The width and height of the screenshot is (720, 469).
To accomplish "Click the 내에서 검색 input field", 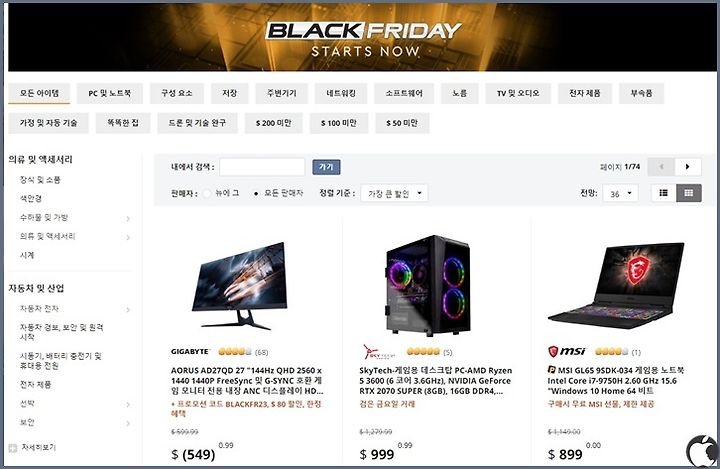I will pyautogui.click(x=262, y=167).
